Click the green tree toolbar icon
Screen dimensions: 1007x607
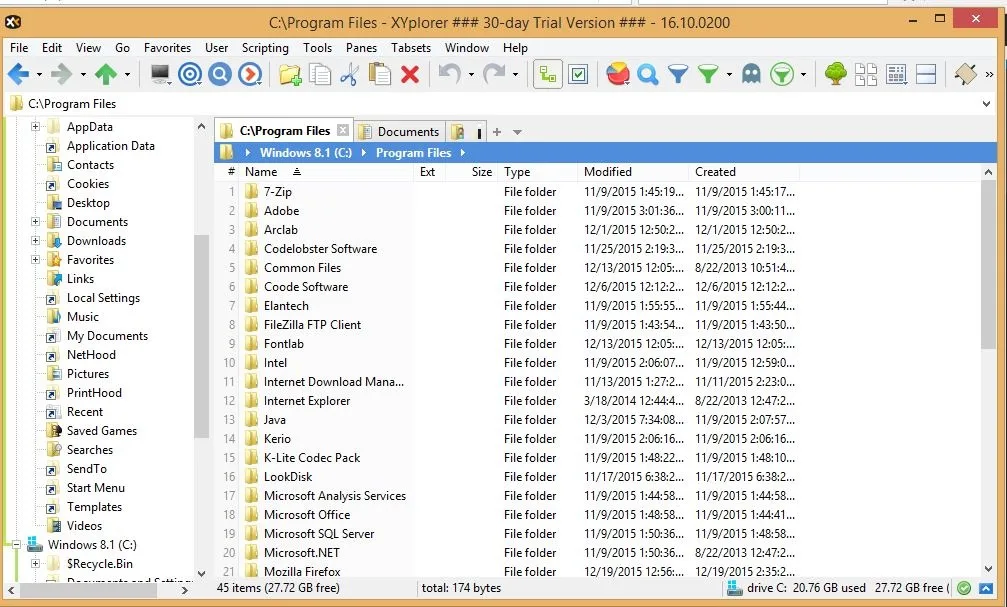click(x=836, y=75)
